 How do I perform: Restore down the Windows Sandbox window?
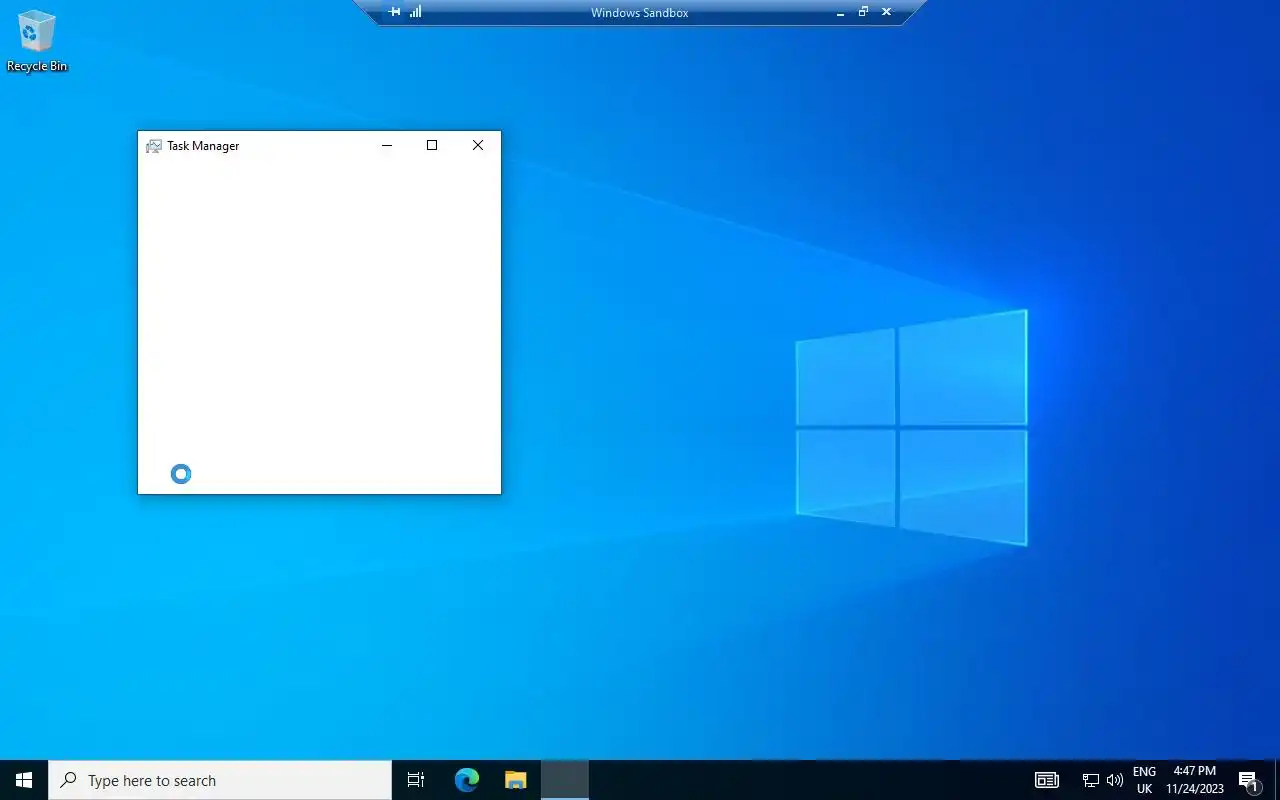coord(864,12)
